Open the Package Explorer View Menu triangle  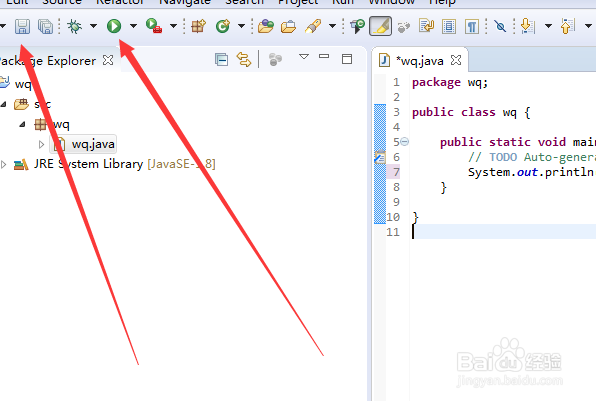(304, 57)
